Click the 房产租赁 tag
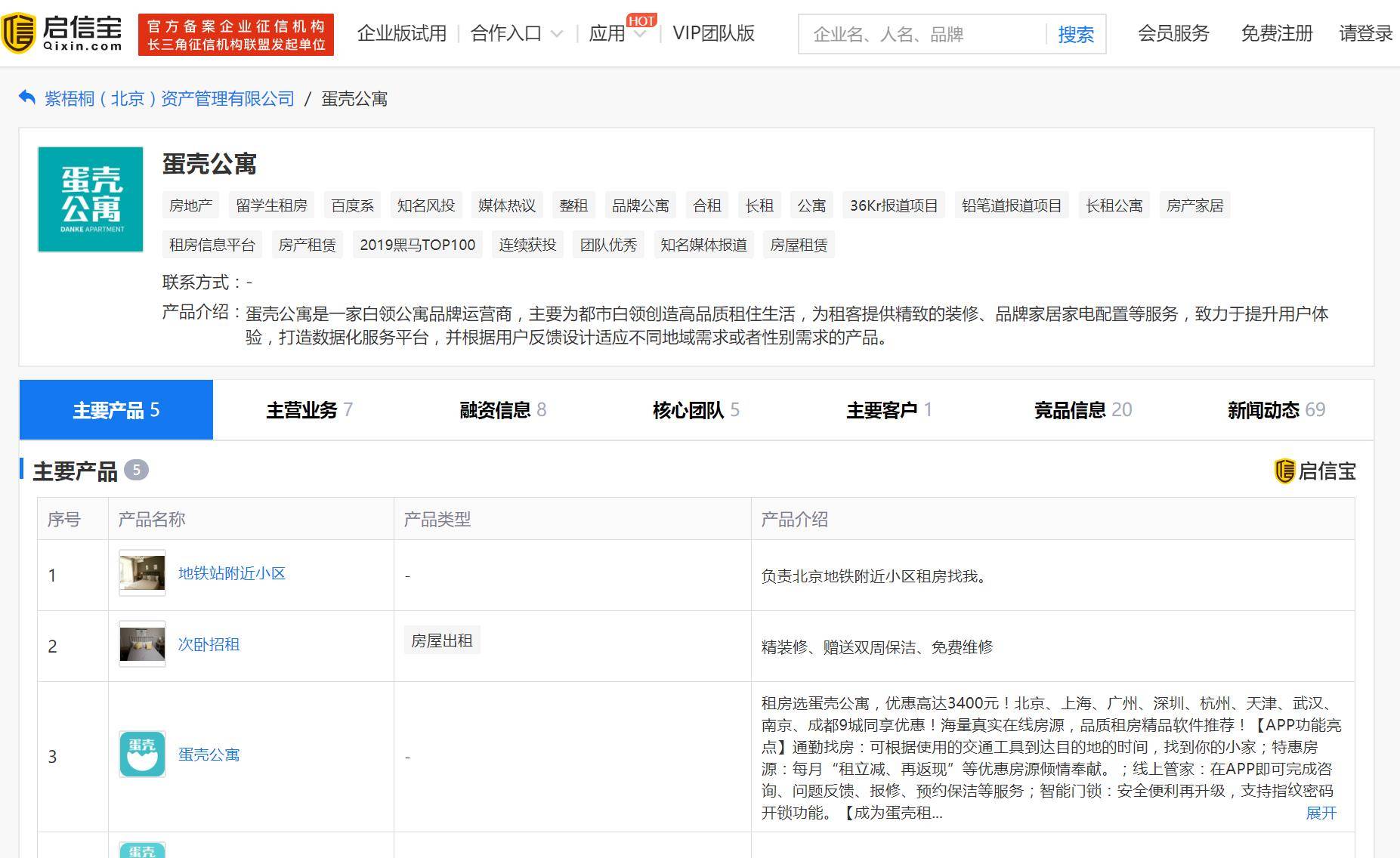This screenshot has width=1400, height=858. [x=308, y=245]
